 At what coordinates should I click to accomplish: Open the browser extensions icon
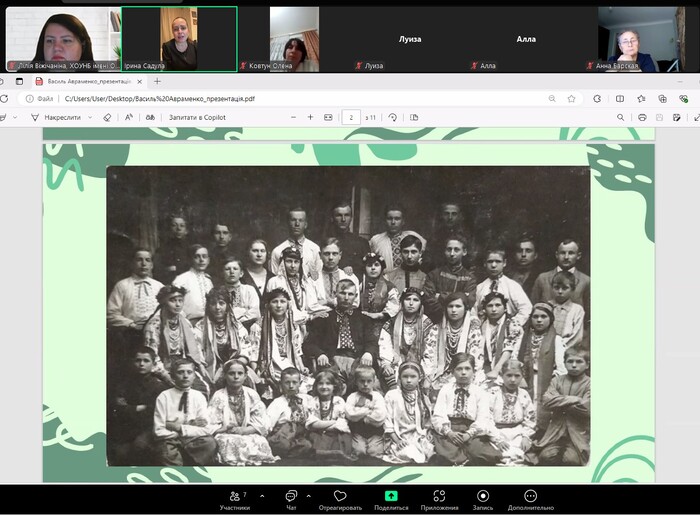597,99
